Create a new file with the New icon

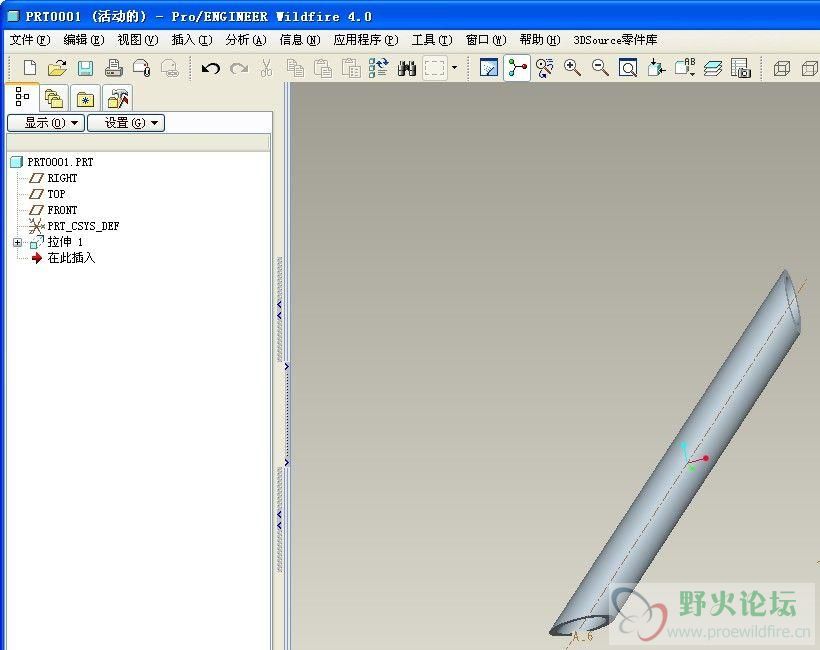point(30,68)
